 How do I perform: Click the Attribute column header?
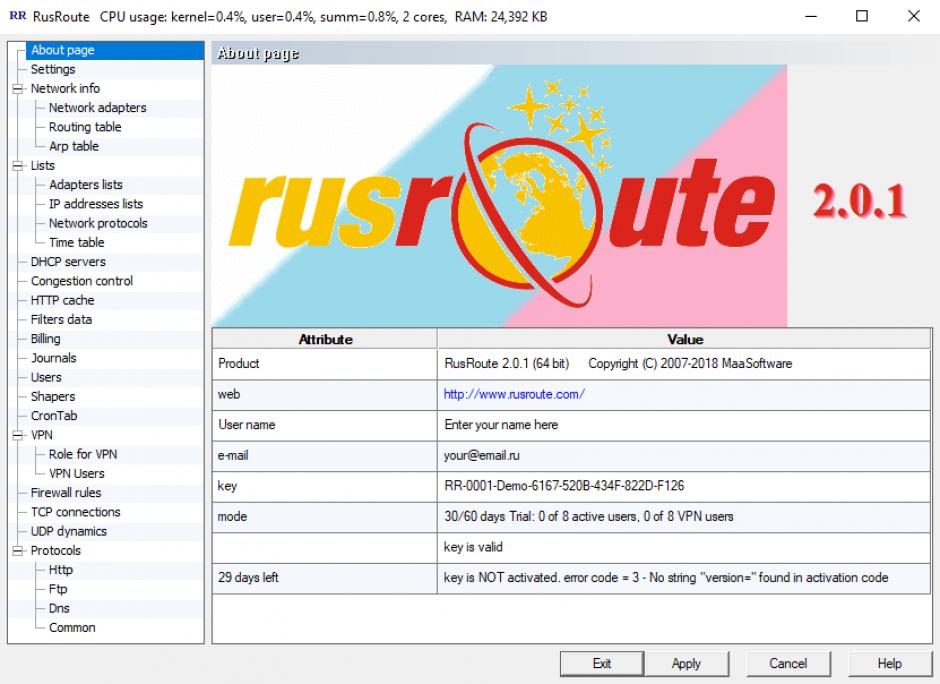[325, 339]
